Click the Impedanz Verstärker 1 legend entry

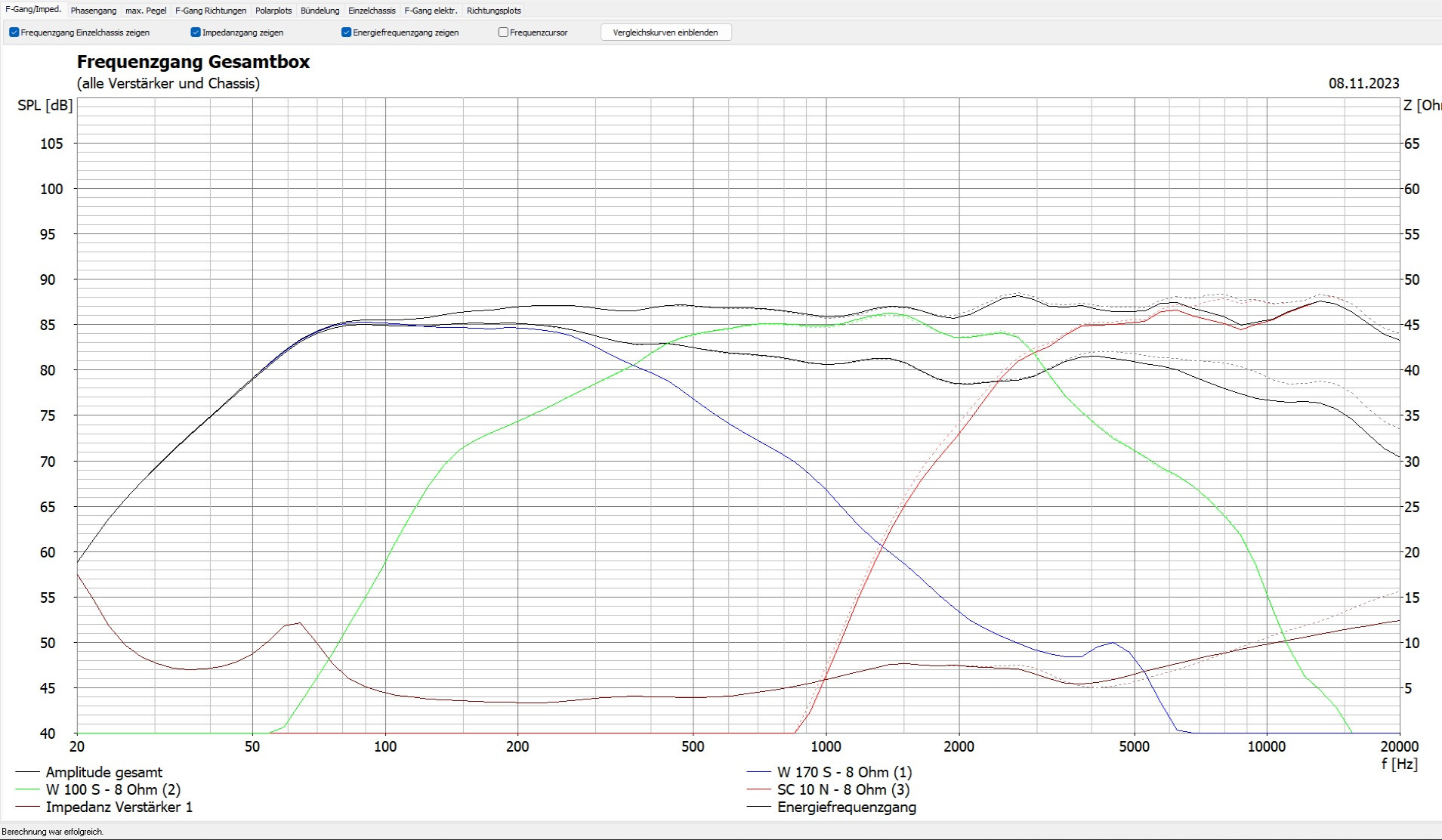click(x=119, y=807)
